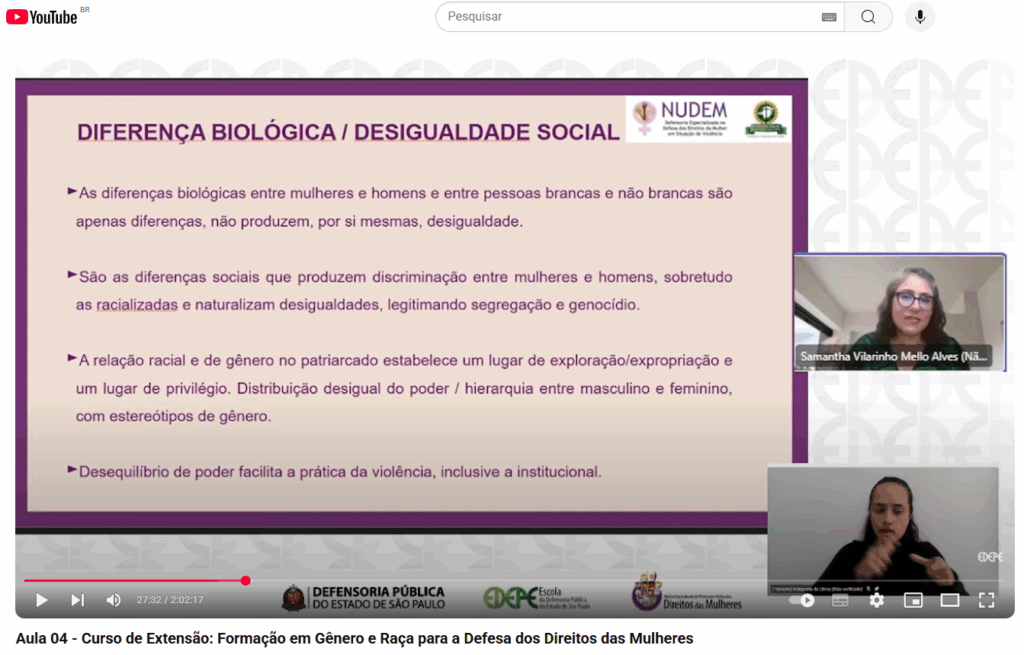Play the paused video
The image size is (1024, 655).
click(41, 600)
